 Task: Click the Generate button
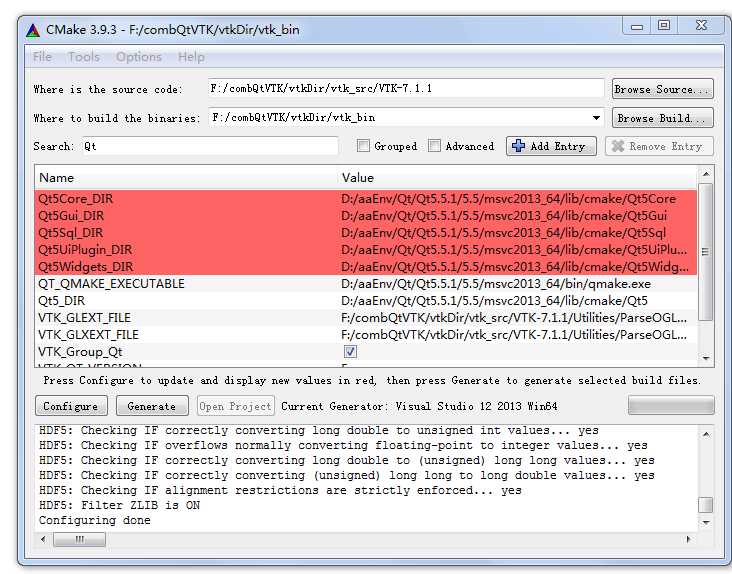[152, 406]
